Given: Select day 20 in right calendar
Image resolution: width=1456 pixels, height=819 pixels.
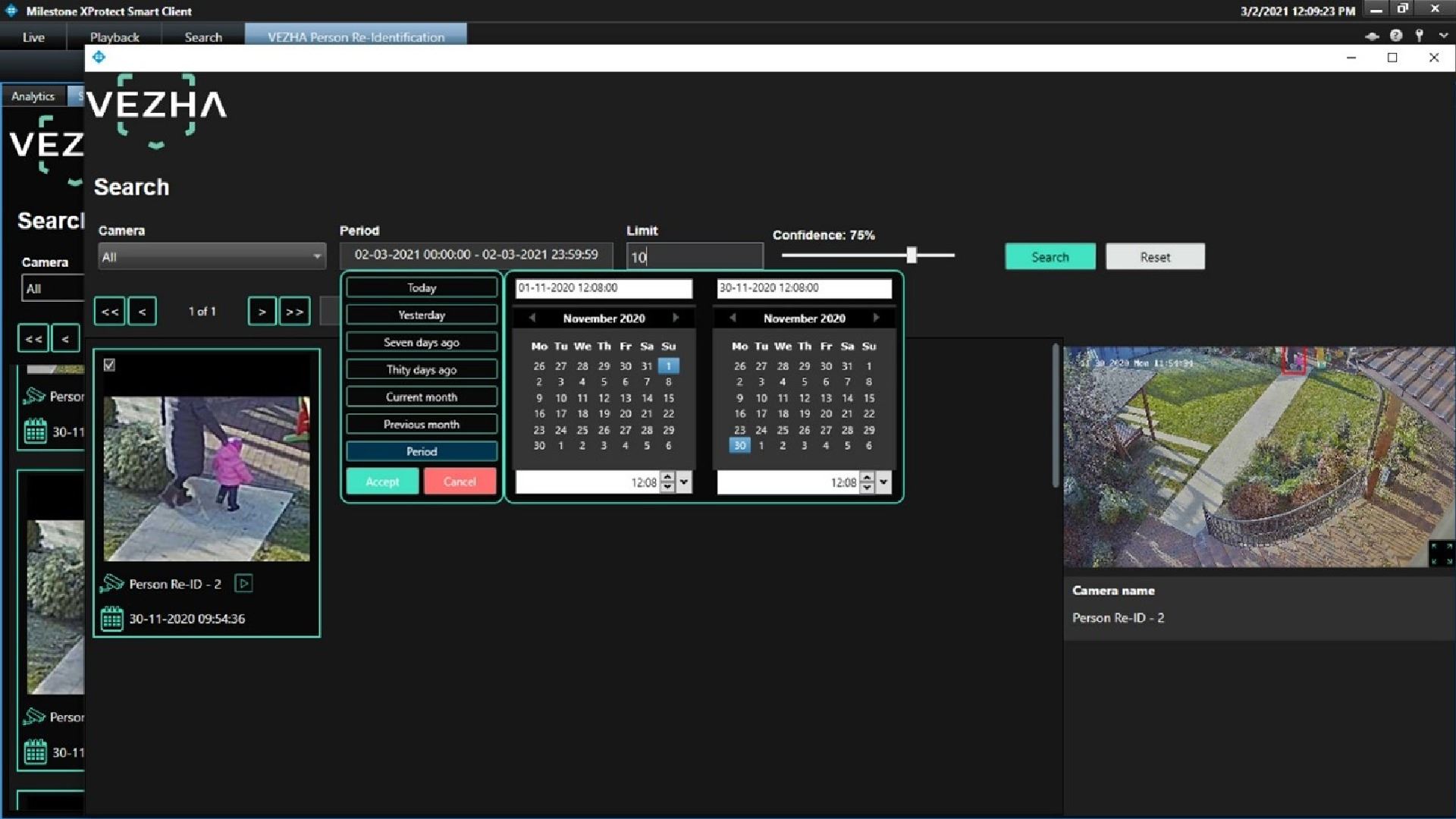Looking at the screenshot, I should click(826, 413).
